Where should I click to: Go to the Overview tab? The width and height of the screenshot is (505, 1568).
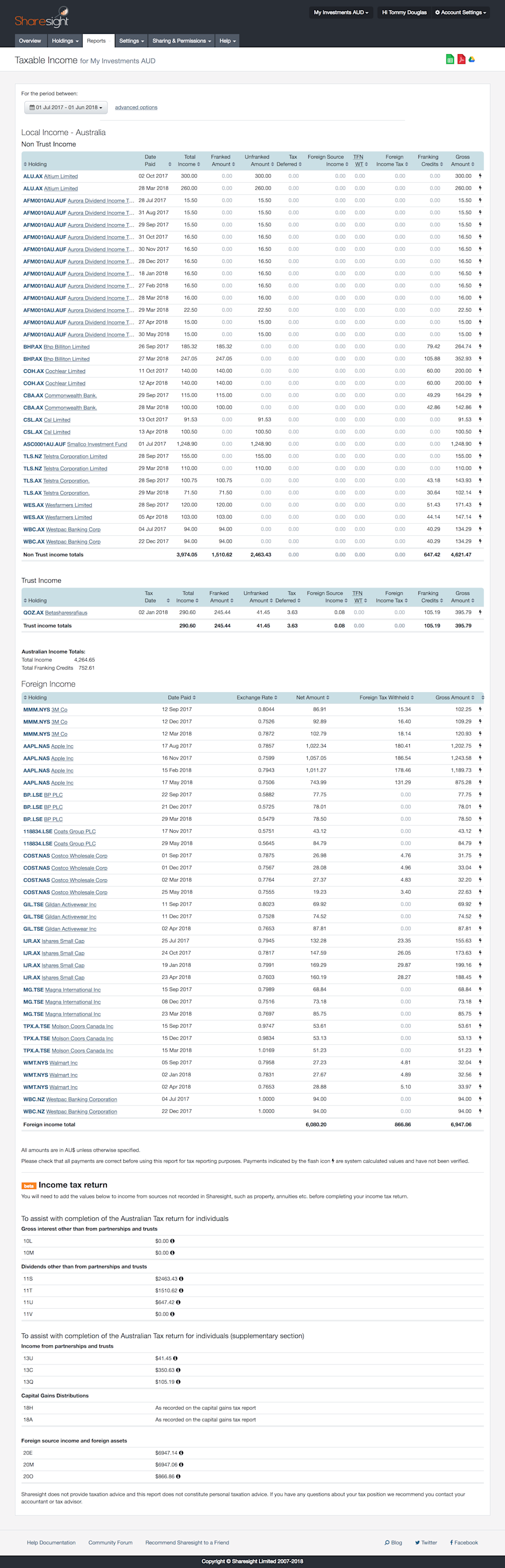click(30, 41)
